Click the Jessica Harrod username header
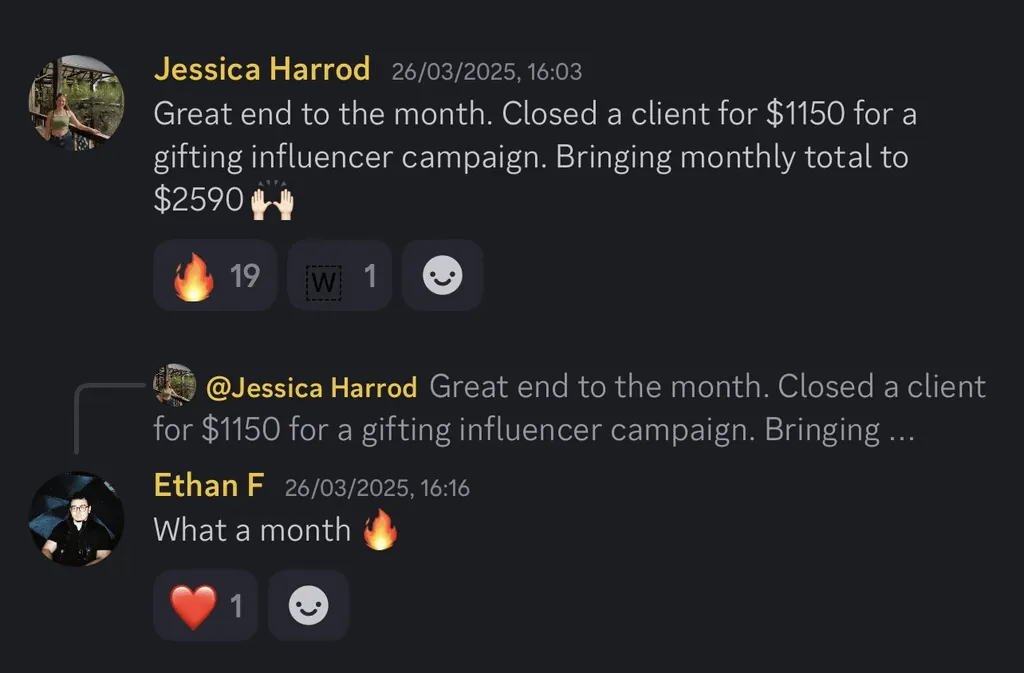This screenshot has height=673, width=1024. [262, 69]
